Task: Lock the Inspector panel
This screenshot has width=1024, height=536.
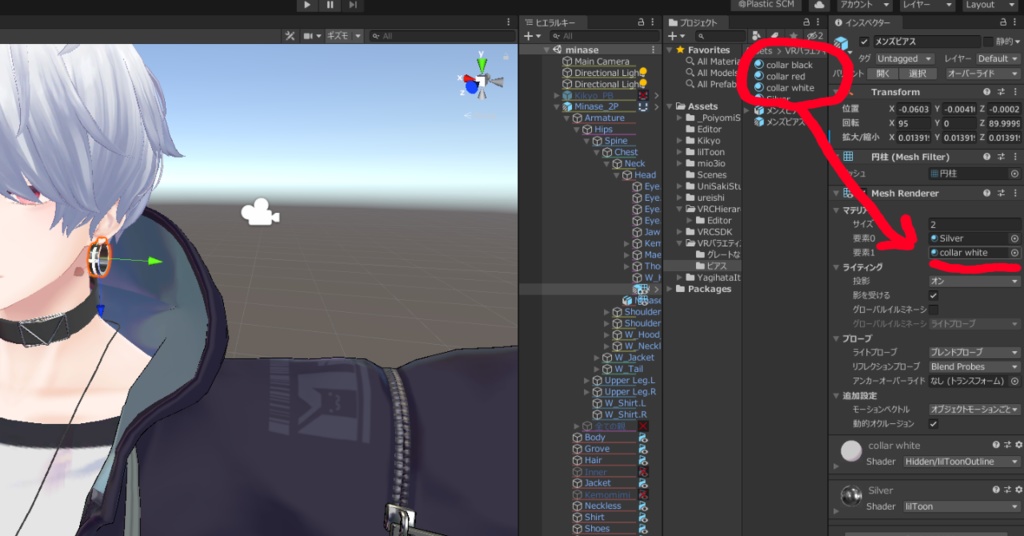Action: point(1003,22)
